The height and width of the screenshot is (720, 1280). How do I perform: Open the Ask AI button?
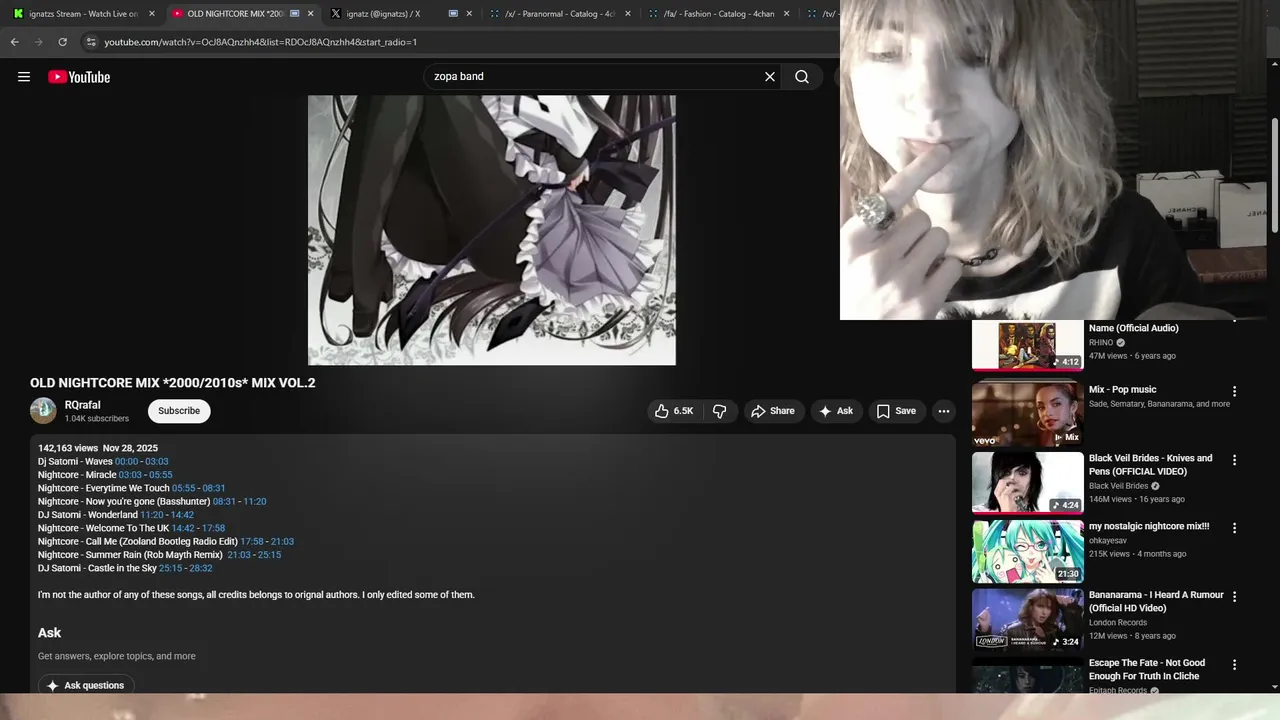836,411
